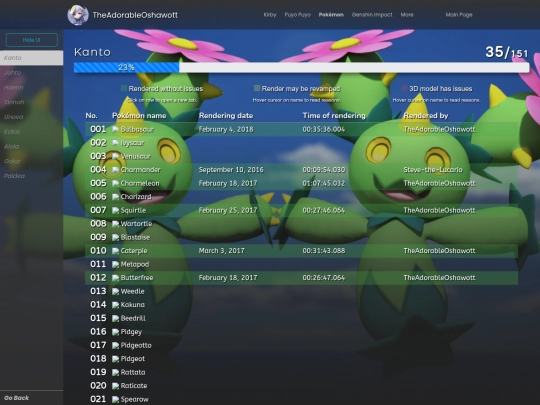
Task: Click the image icon beside Ivysaur
Action: [x=115, y=143]
